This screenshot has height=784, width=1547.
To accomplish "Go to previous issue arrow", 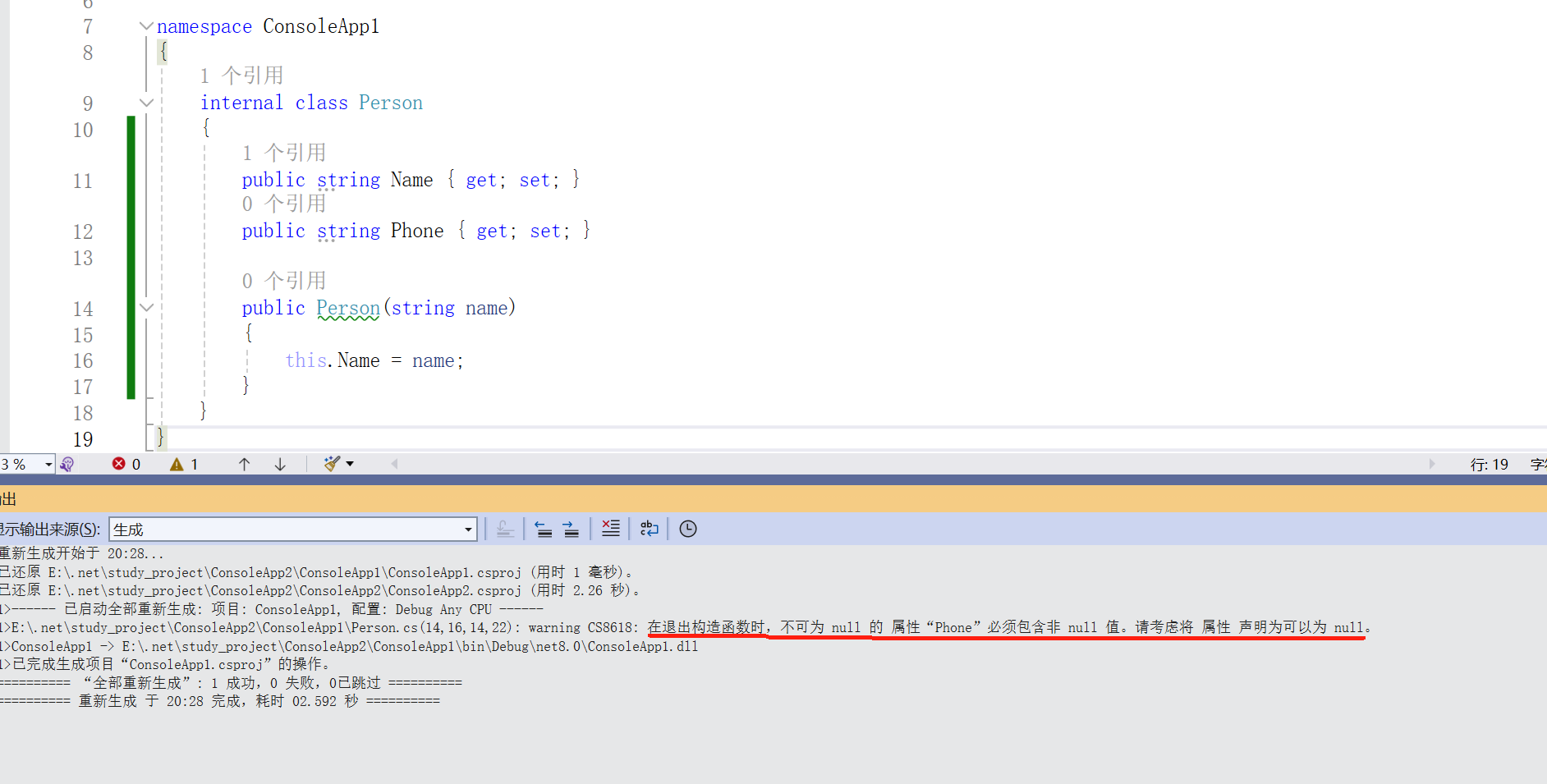I will click(245, 465).
